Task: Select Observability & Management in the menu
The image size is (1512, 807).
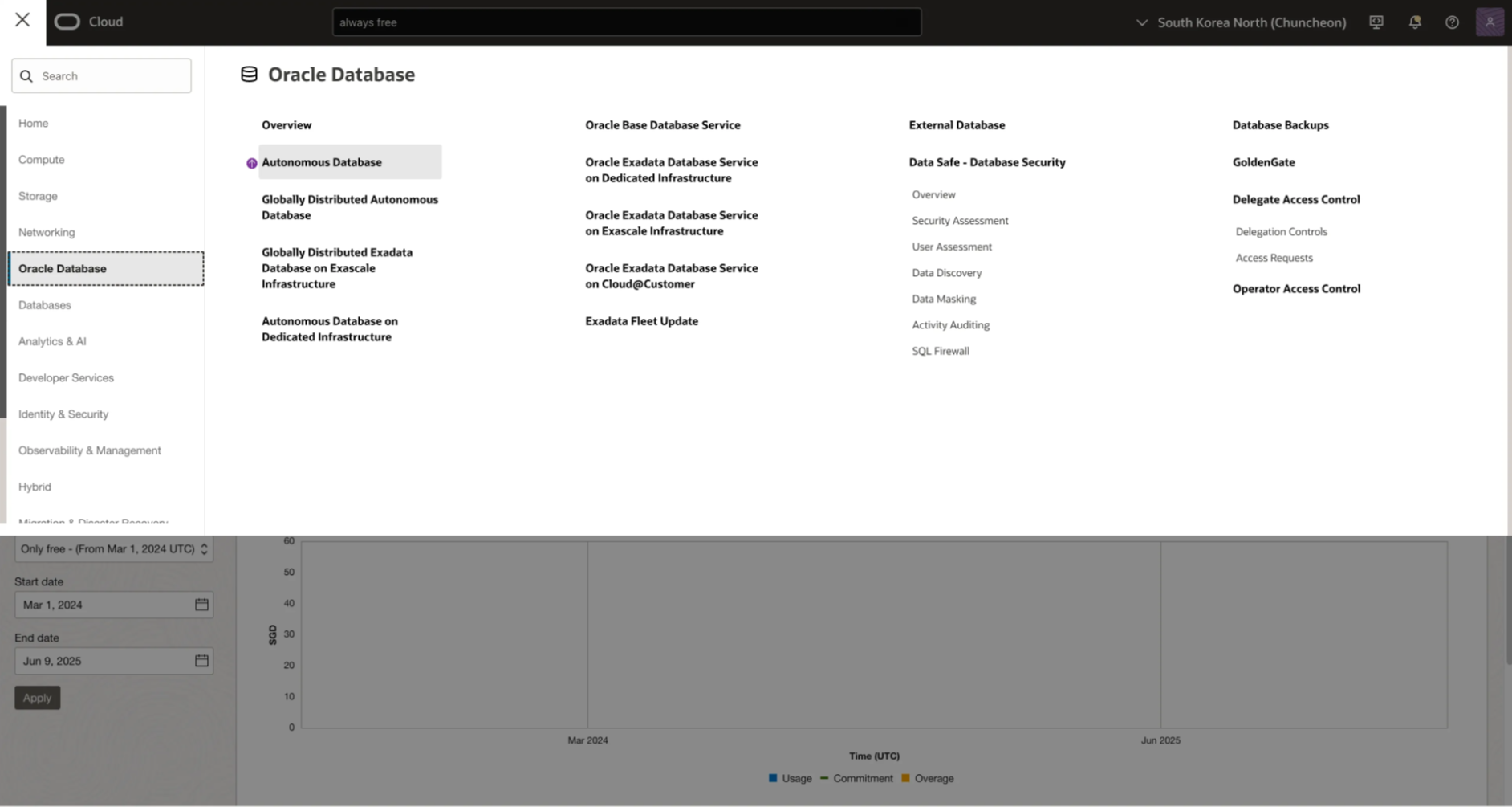Action: (90, 450)
